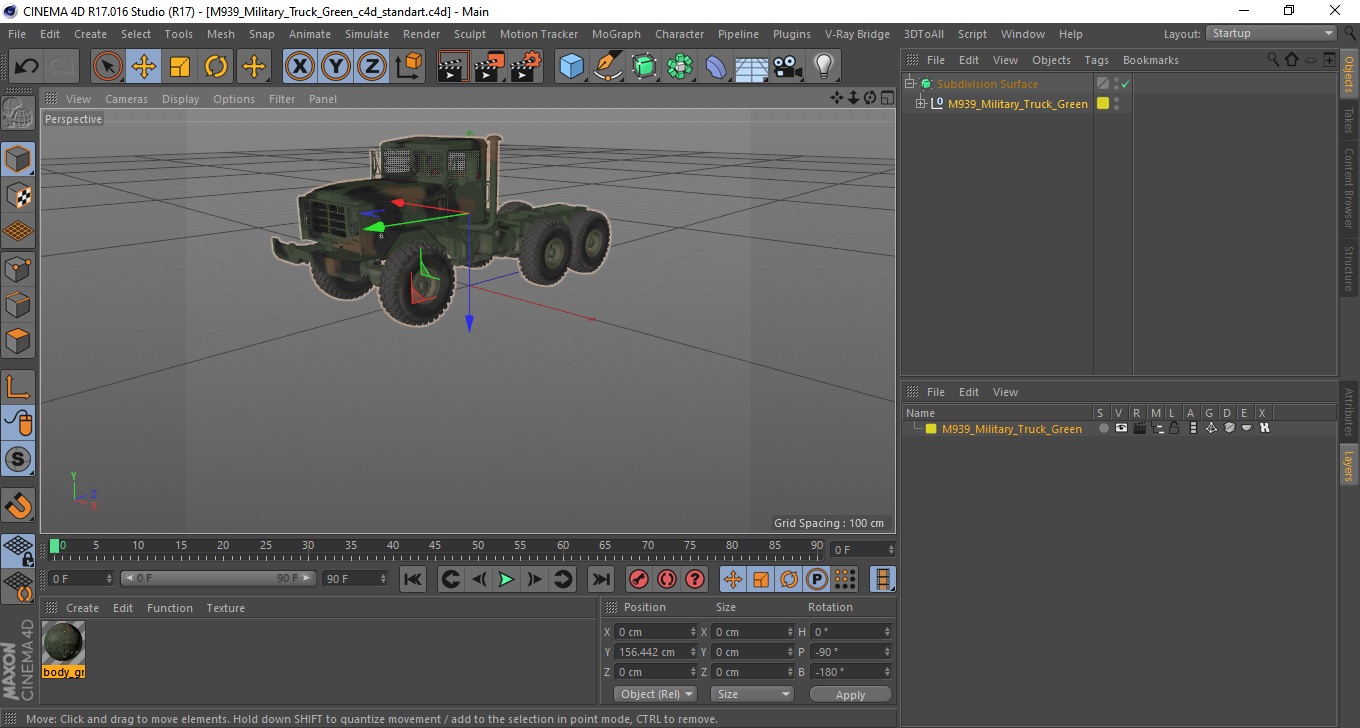Open the MoGraph menu
The image size is (1360, 728).
616,34
